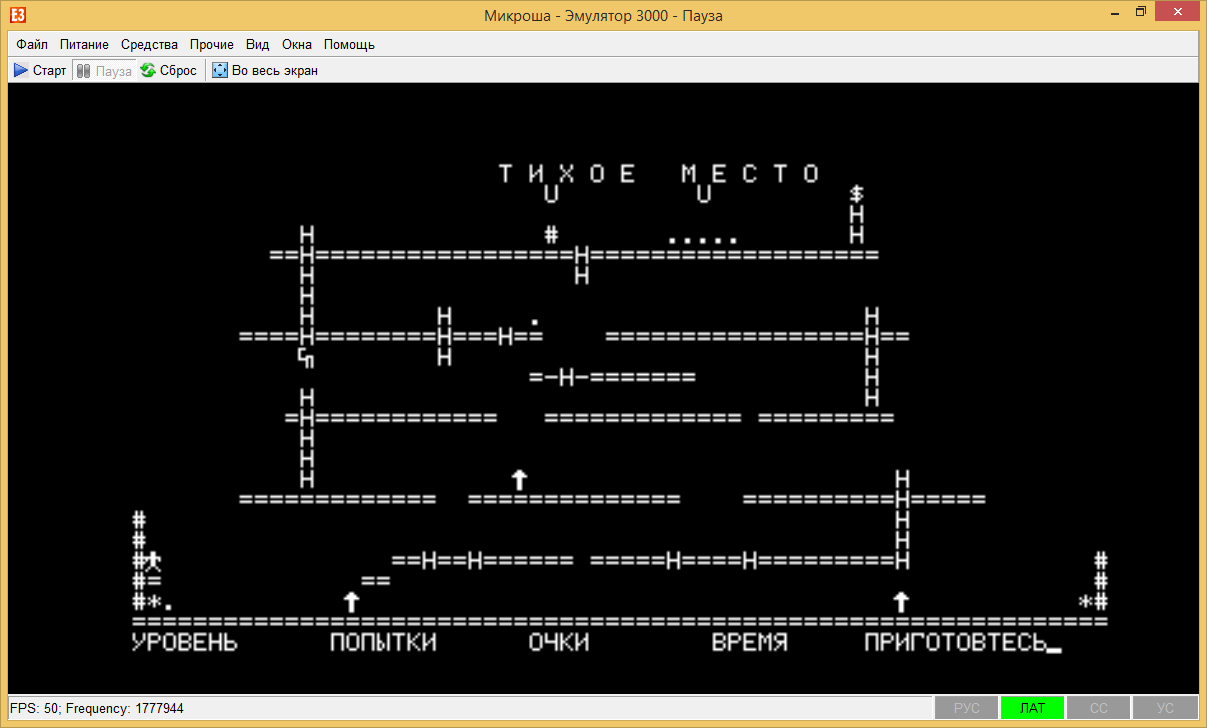Open the Вид menu
This screenshot has width=1207, height=728.
point(258,44)
